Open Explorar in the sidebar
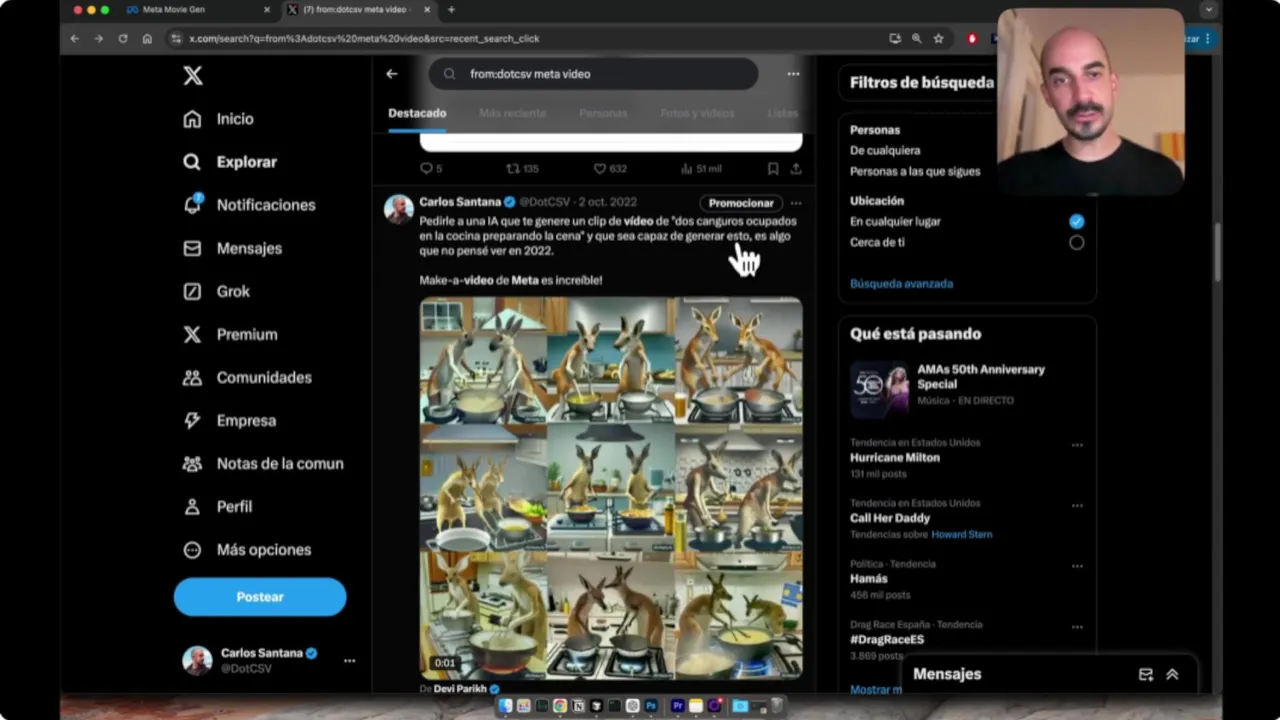Viewport: 1280px width, 720px height. point(229,162)
